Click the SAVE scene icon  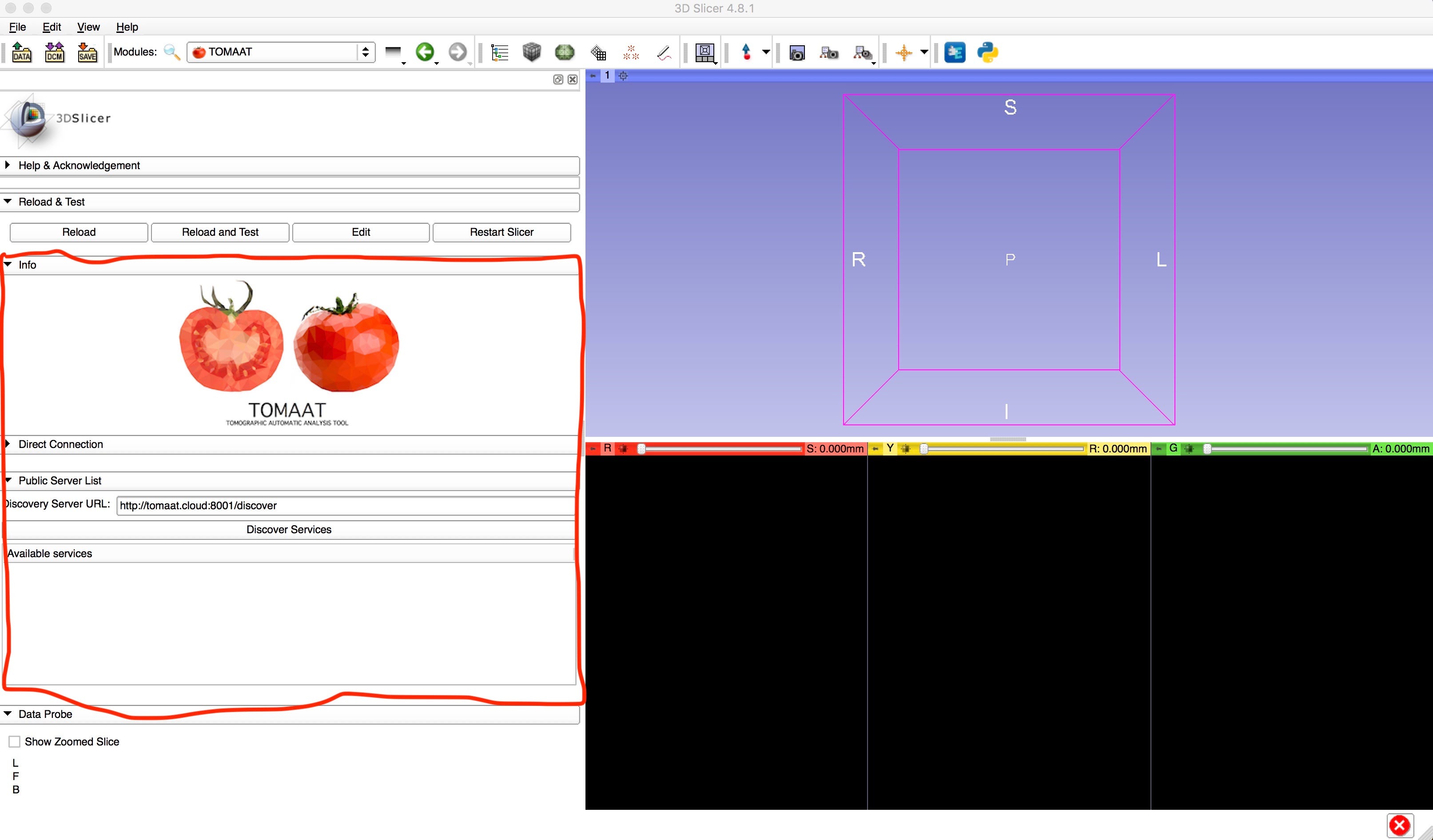point(88,52)
